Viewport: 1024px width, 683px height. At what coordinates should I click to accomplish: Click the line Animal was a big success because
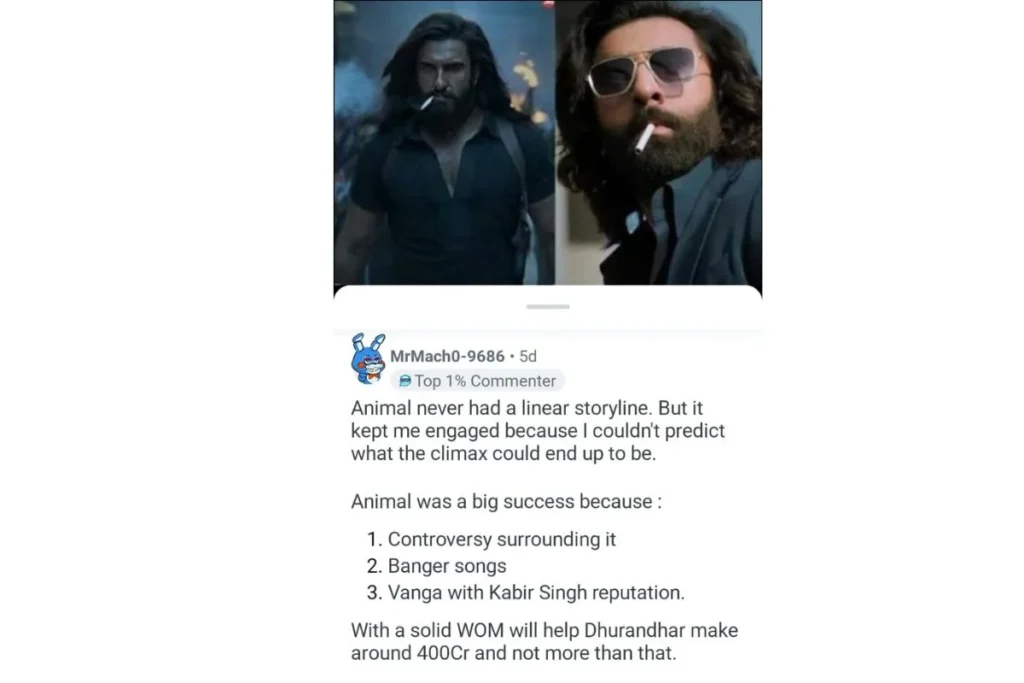point(506,501)
